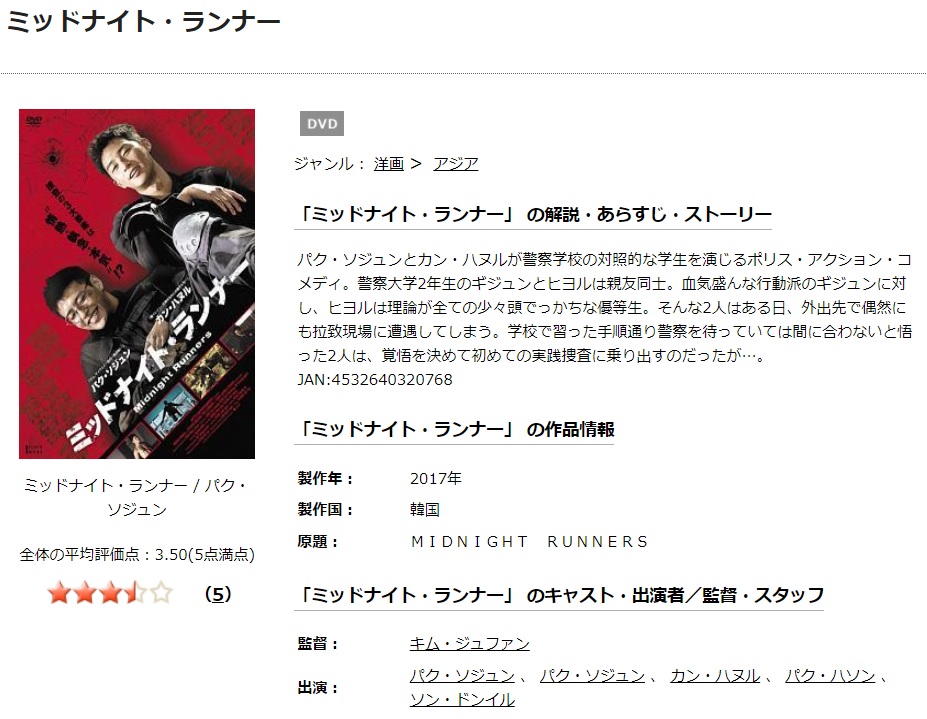Click the page title ミッドナイト・ランナー
Image resolution: width=927 pixels, height=719 pixels.
pyautogui.click(x=143, y=22)
